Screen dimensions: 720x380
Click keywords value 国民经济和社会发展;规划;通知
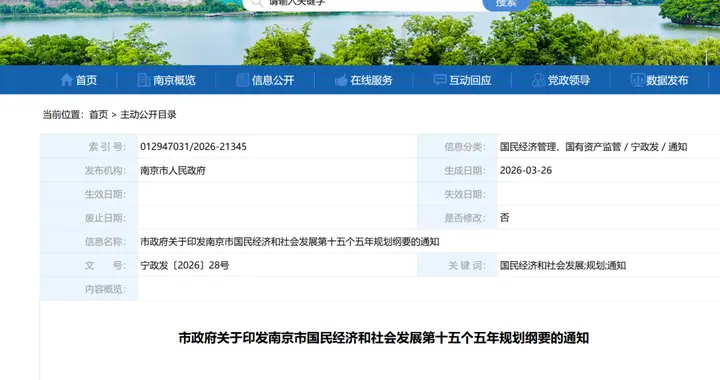[x=562, y=265]
